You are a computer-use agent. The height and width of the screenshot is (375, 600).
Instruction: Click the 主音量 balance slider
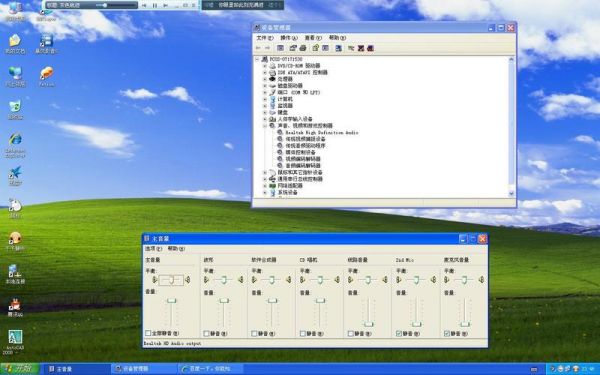pyautogui.click(x=171, y=280)
